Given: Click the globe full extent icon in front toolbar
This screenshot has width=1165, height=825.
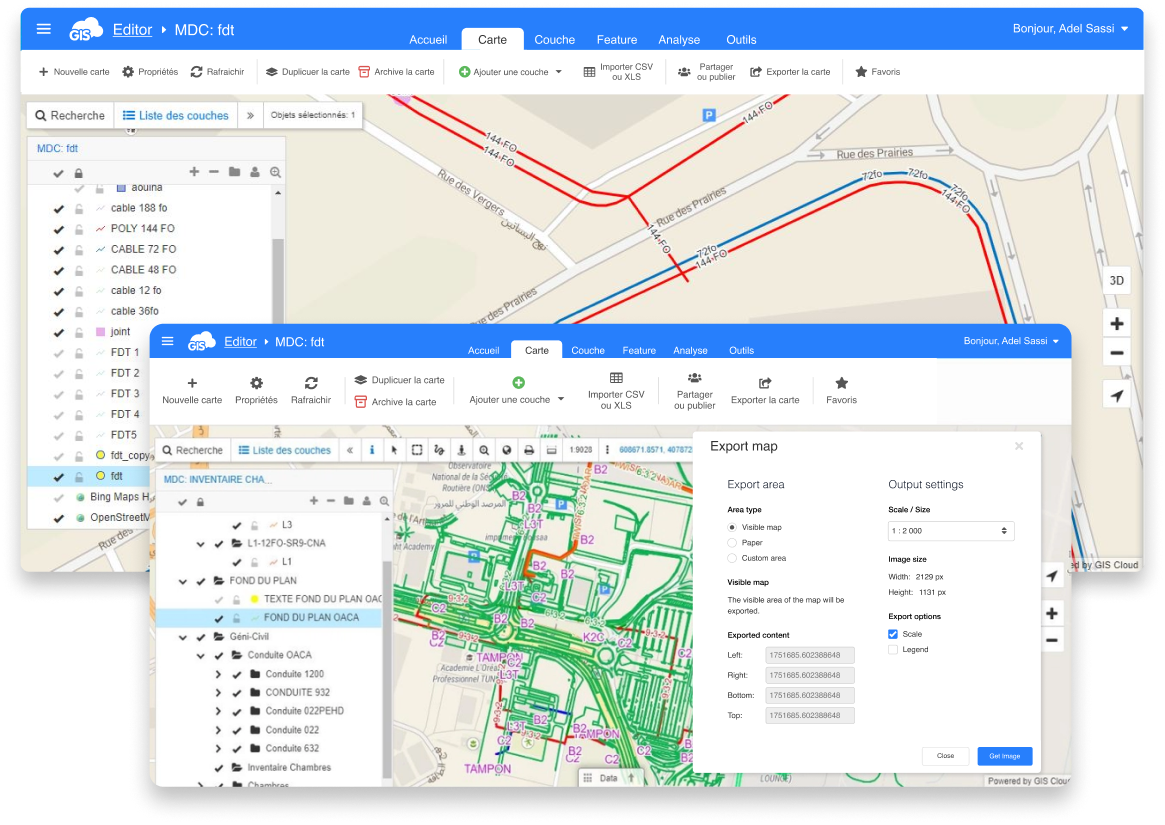Looking at the screenshot, I should pos(507,450).
